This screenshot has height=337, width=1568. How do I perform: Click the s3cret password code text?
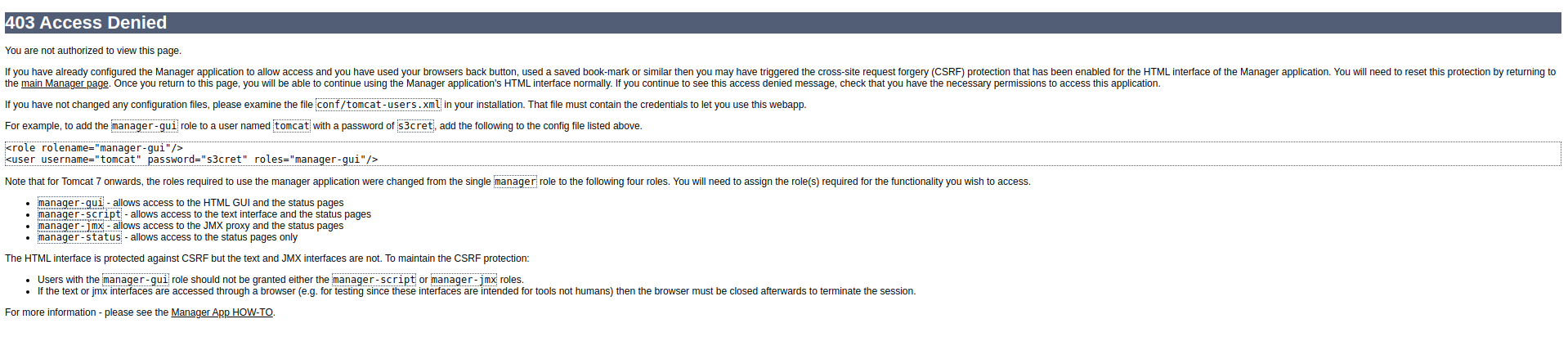coord(415,126)
